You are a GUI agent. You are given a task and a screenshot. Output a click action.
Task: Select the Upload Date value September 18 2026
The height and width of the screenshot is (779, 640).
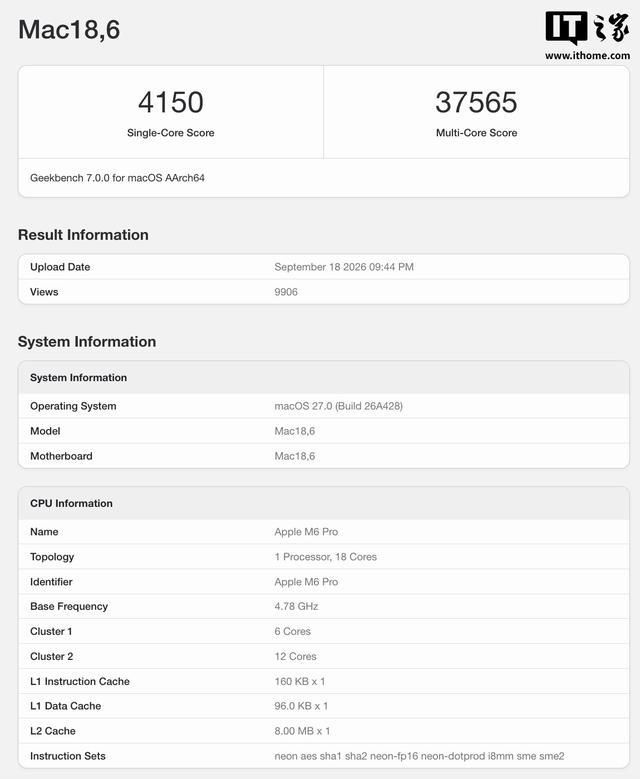point(344,267)
